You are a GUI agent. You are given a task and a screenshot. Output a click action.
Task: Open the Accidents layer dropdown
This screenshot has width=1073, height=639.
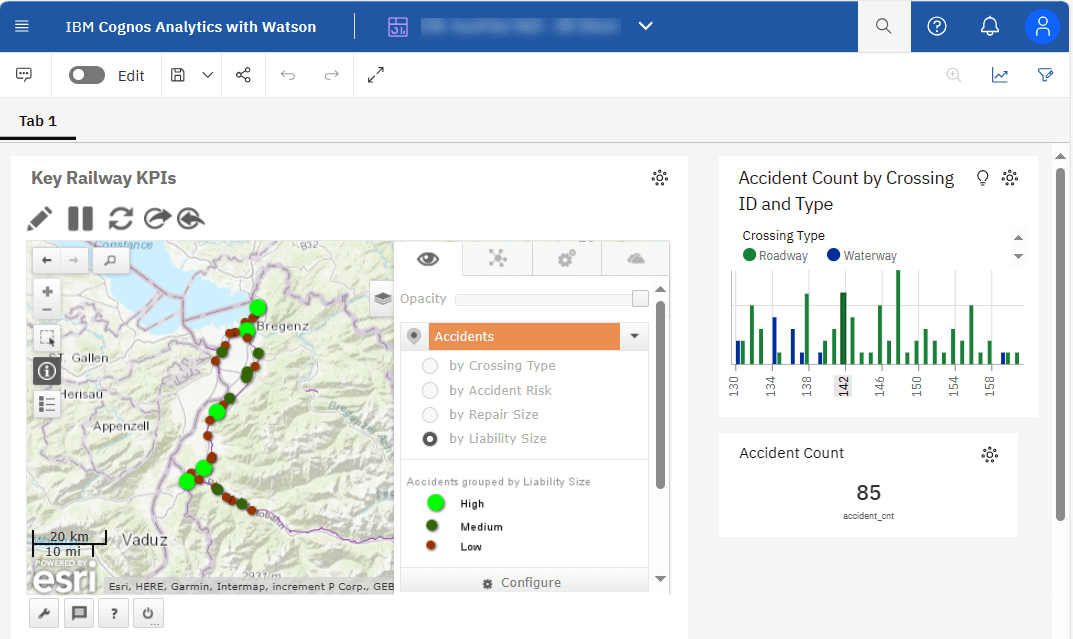tap(634, 336)
